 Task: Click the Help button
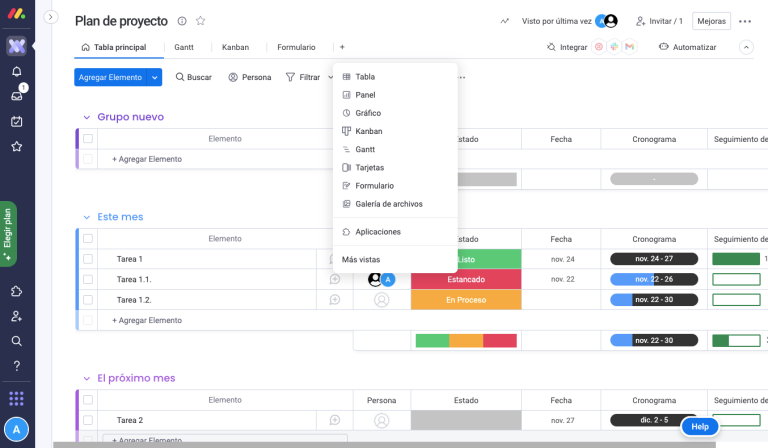pos(700,427)
